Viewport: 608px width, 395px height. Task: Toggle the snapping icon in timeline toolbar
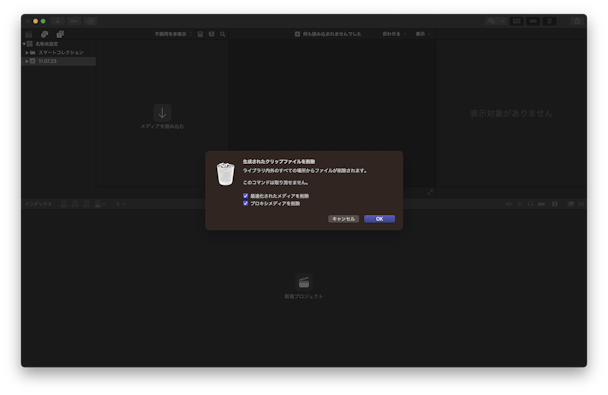point(541,204)
